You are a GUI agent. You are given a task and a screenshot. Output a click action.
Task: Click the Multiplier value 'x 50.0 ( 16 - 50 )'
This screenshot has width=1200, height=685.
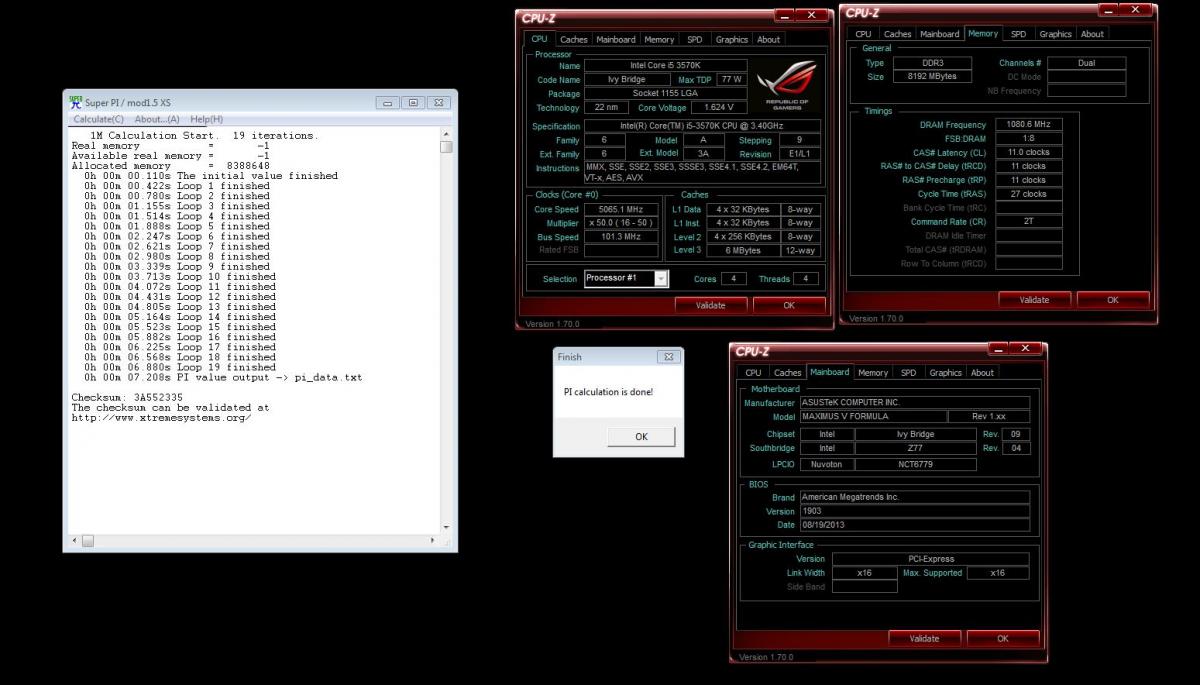coord(621,223)
